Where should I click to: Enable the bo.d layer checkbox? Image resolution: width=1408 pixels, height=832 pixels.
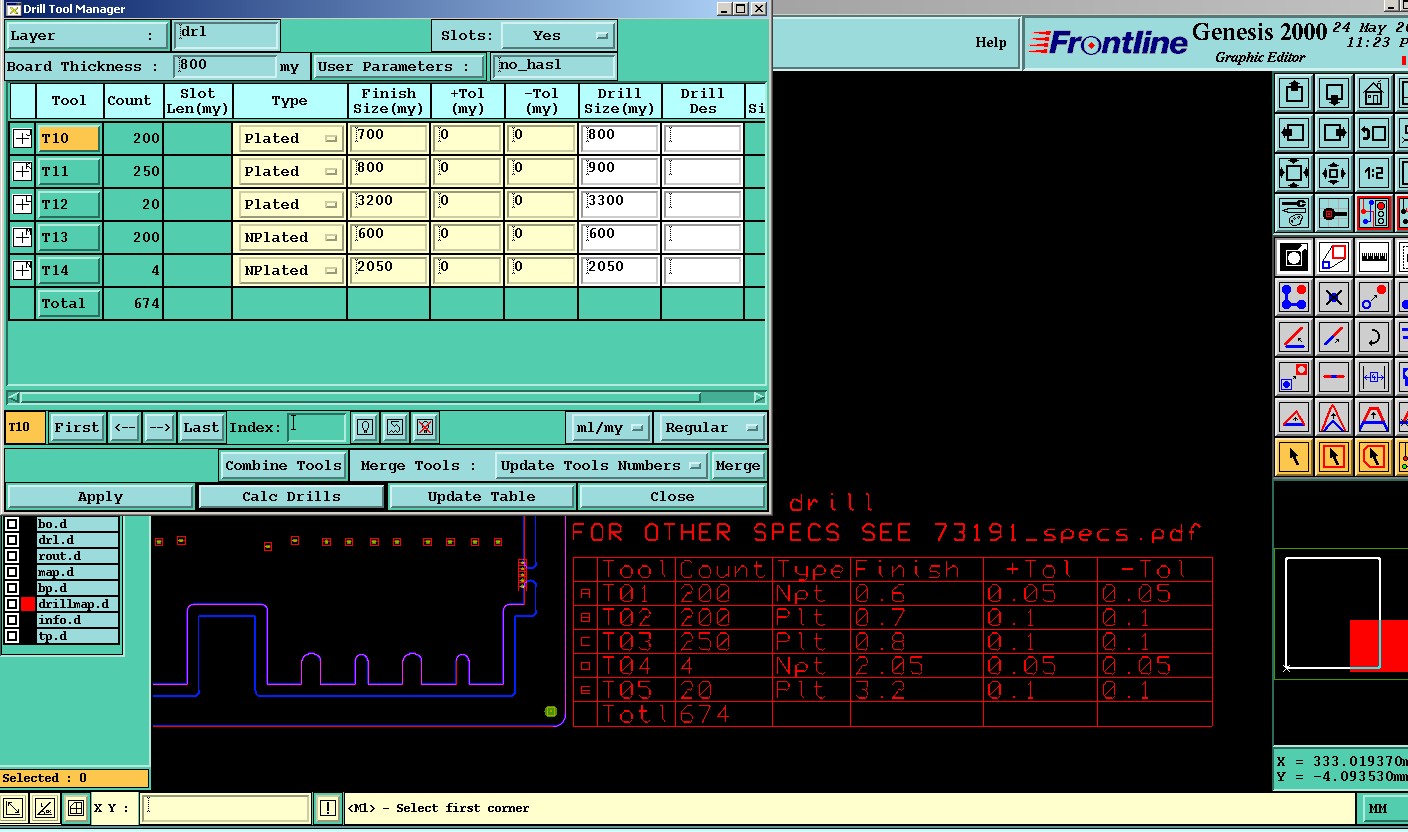coord(12,524)
